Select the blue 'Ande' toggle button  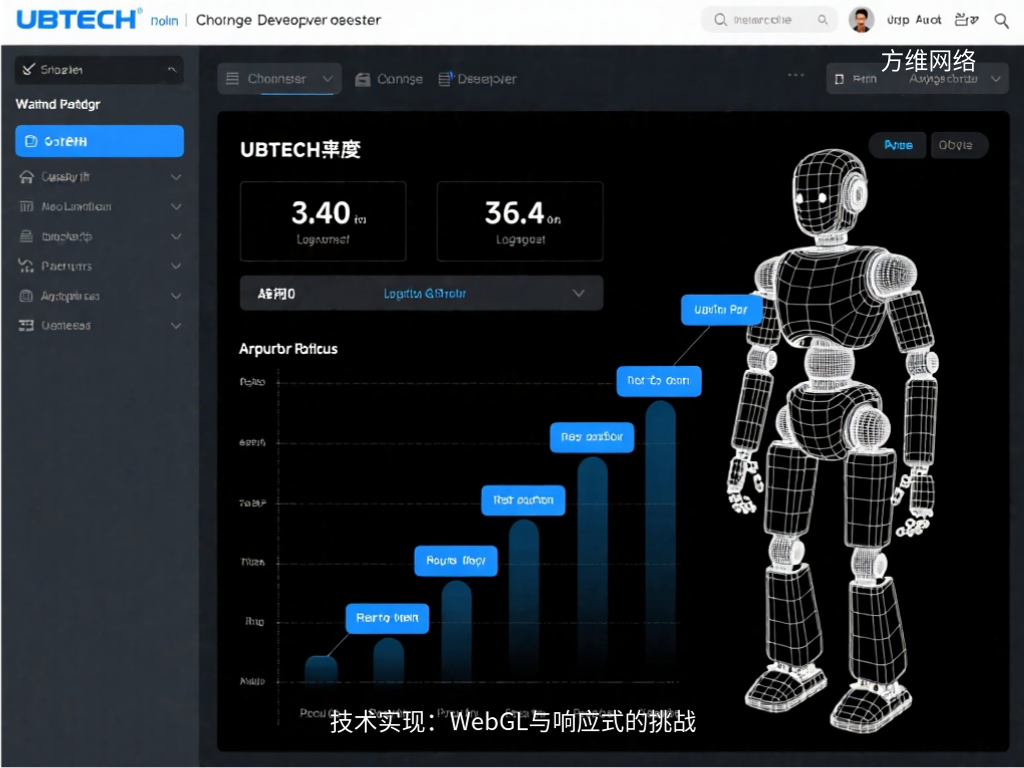[898, 145]
